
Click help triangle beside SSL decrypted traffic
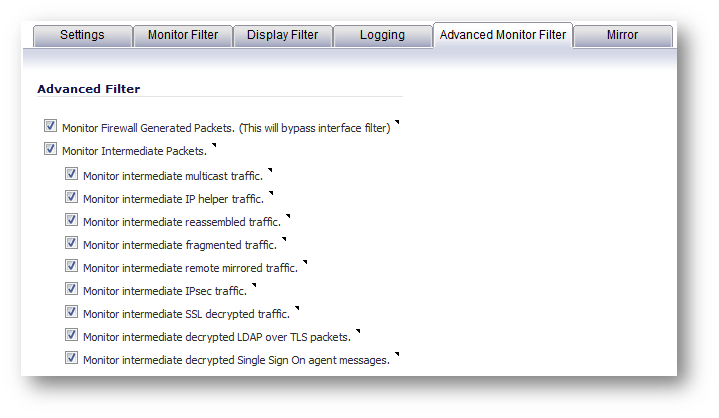coord(297,308)
